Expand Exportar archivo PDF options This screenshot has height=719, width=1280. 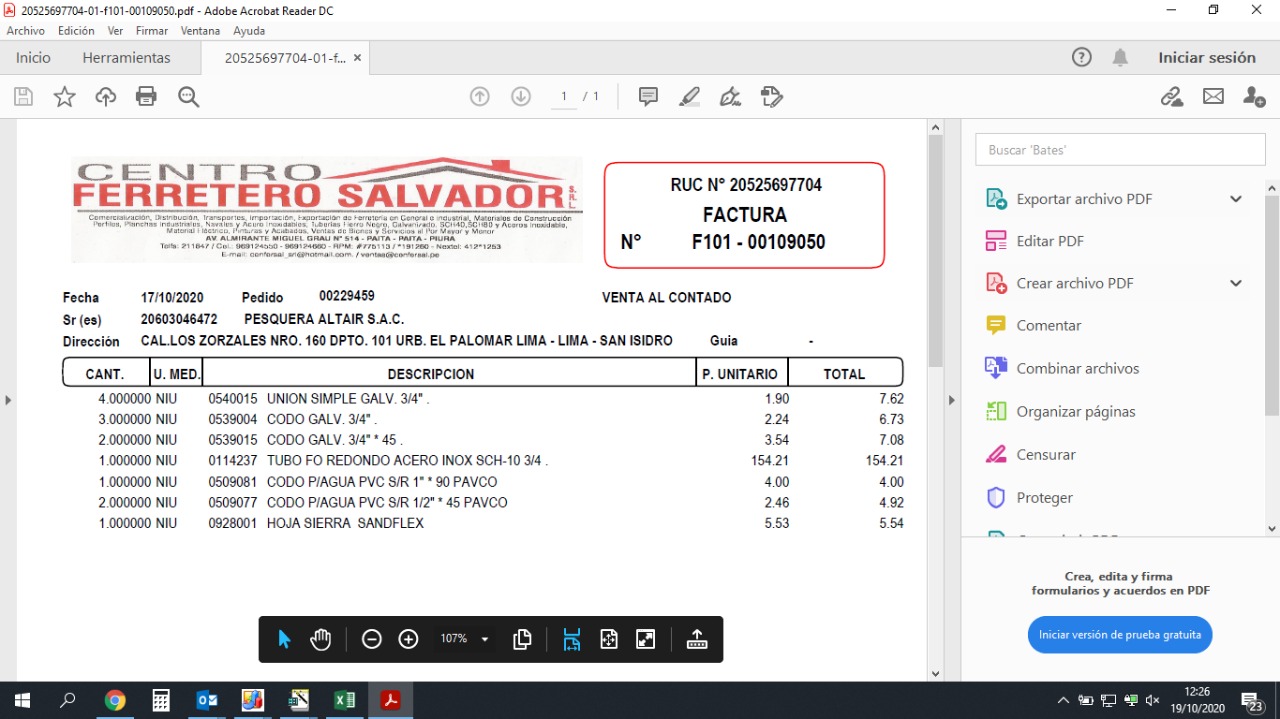click(1236, 199)
